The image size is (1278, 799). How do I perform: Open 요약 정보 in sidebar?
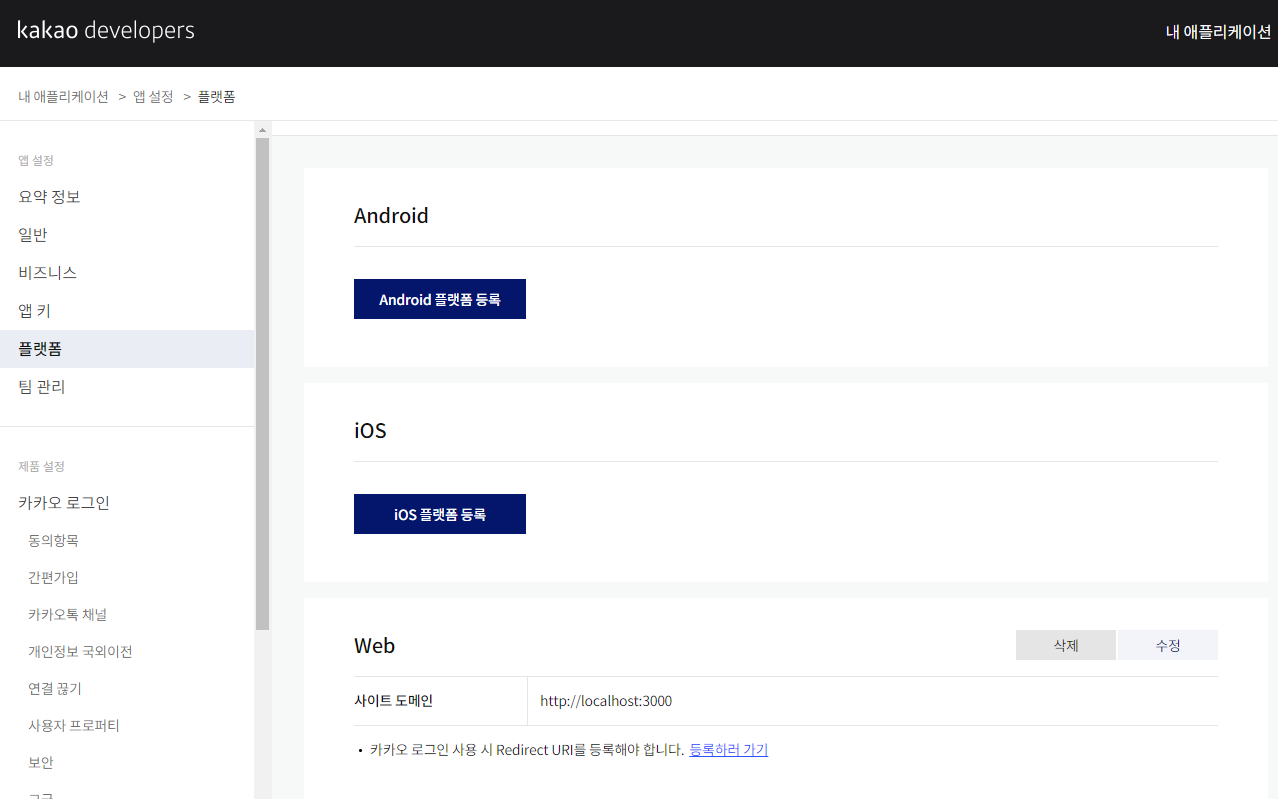pos(49,197)
